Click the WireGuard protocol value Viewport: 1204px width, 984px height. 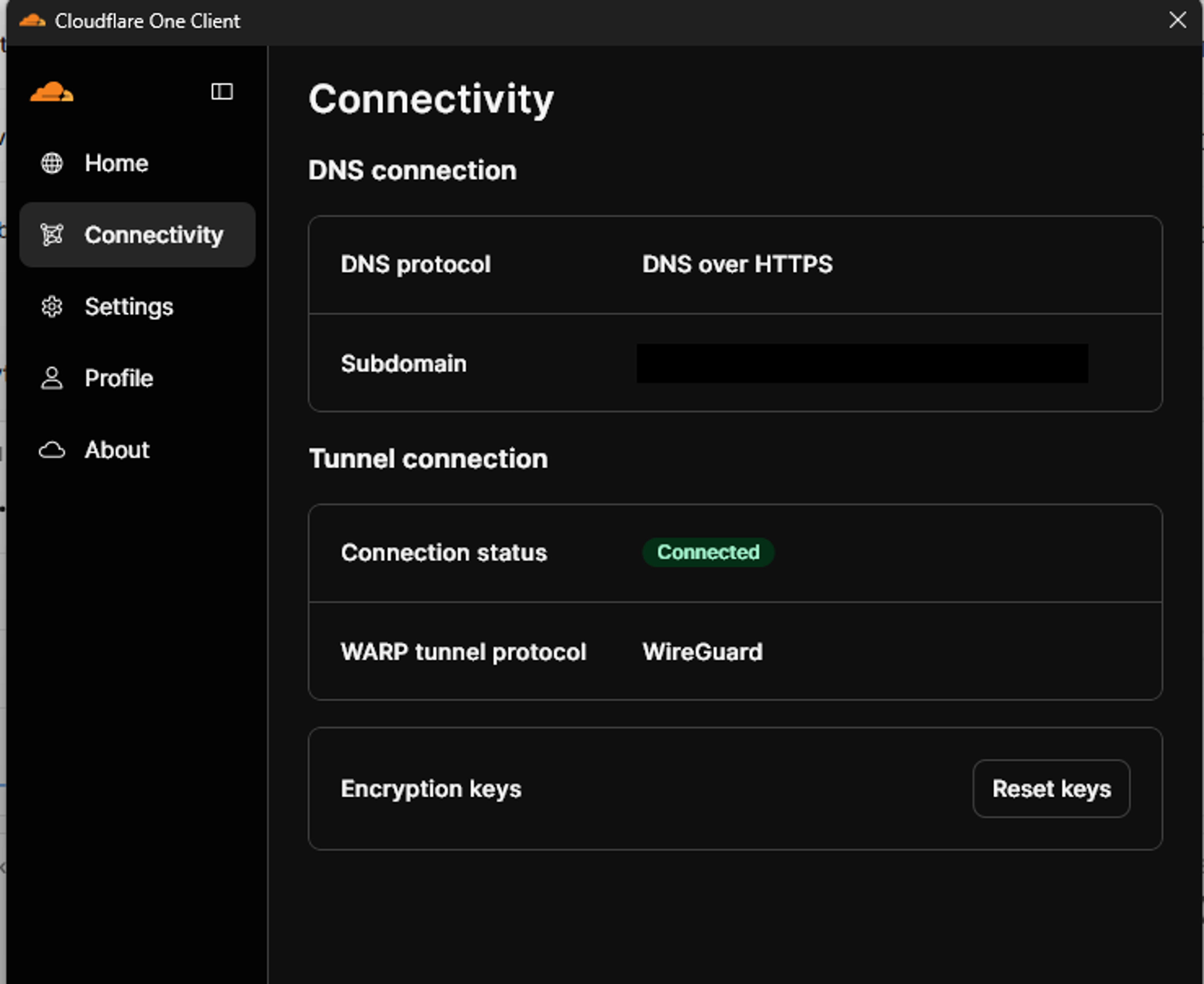tap(702, 652)
